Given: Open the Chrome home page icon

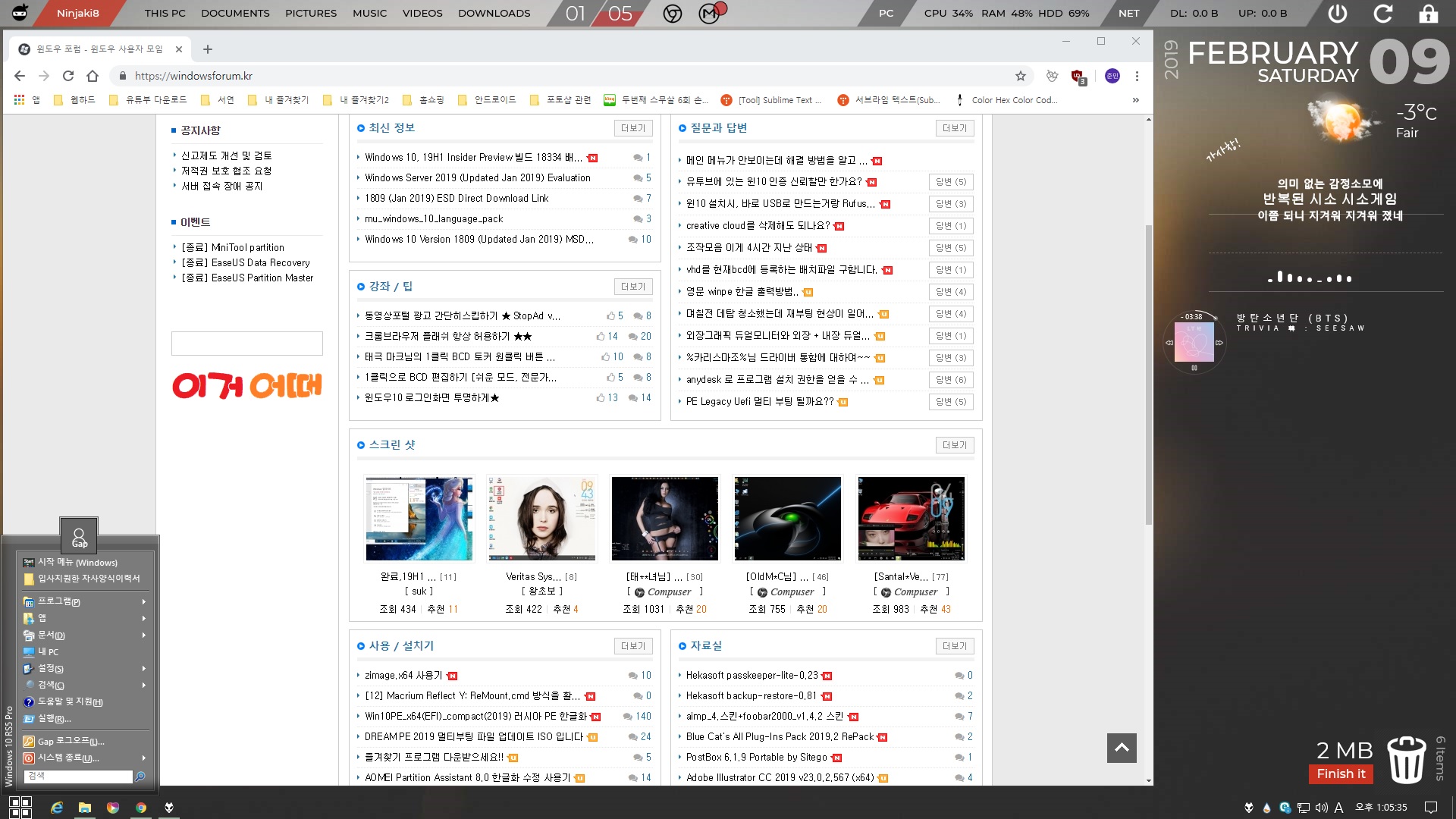Looking at the screenshot, I should click(93, 76).
